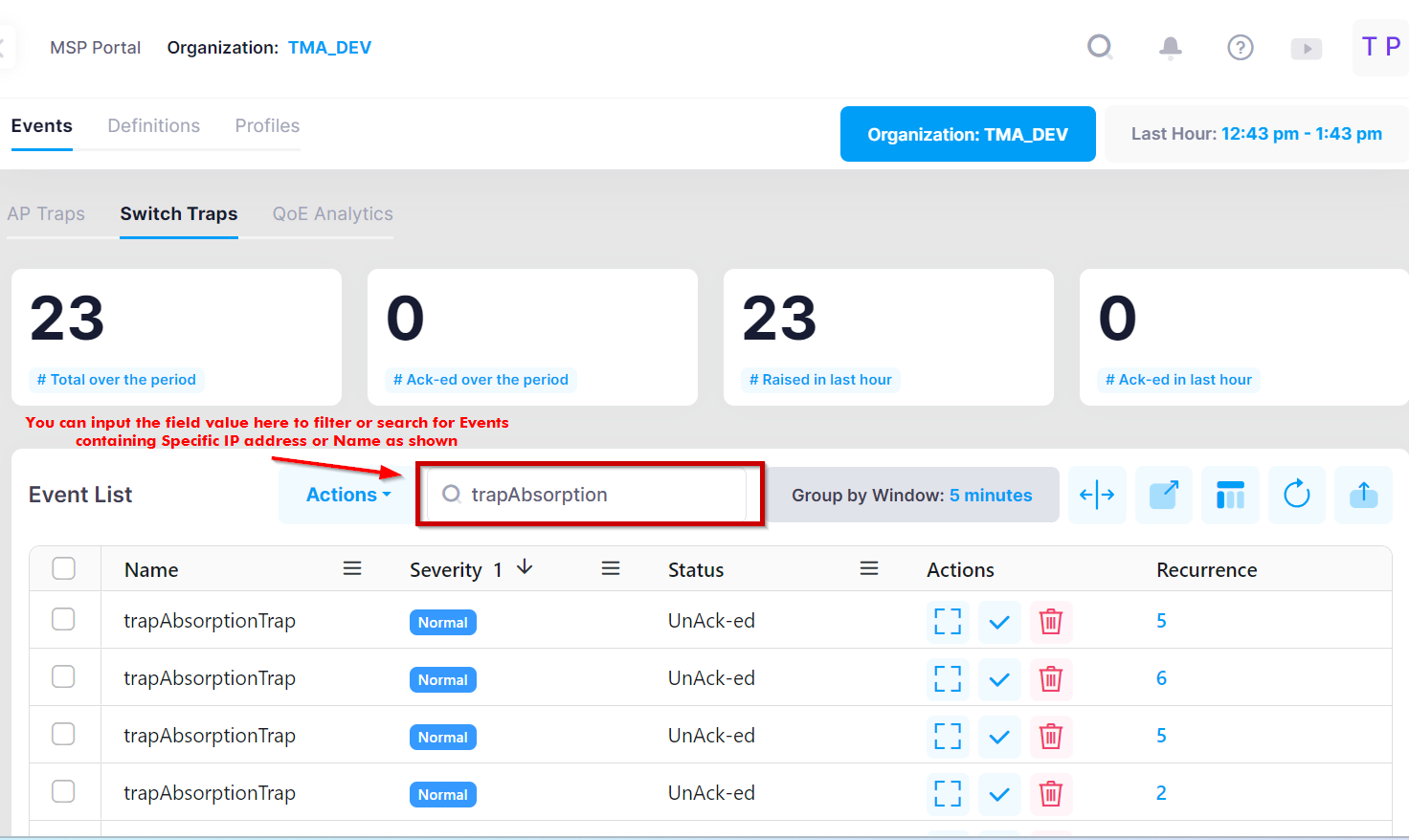Export events using the upload icon
Image resolution: width=1409 pixels, height=840 pixels.
click(x=1363, y=495)
